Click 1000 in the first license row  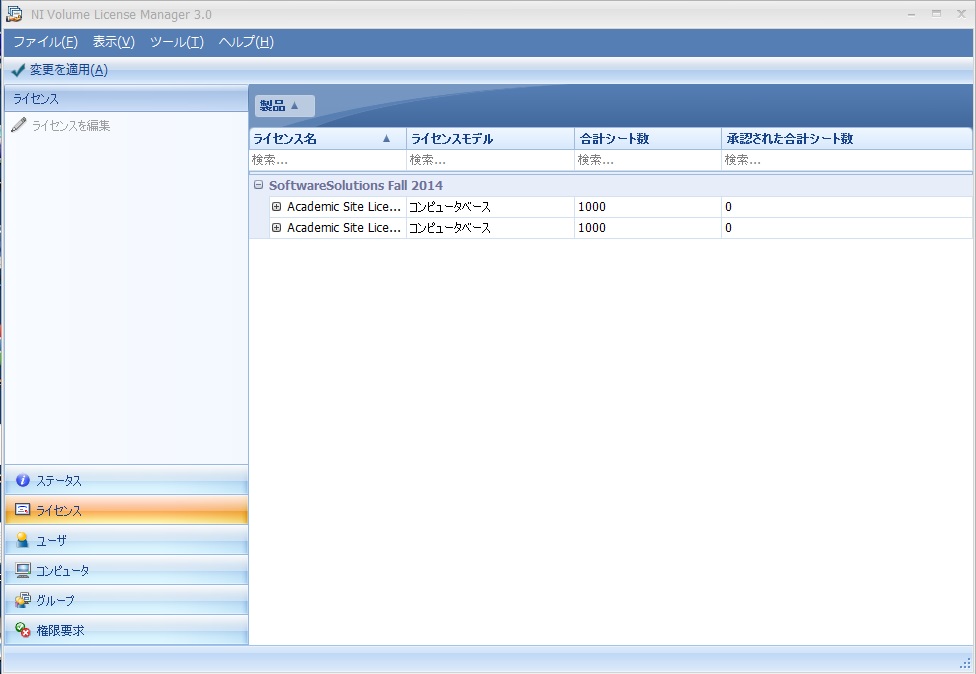[591, 207]
